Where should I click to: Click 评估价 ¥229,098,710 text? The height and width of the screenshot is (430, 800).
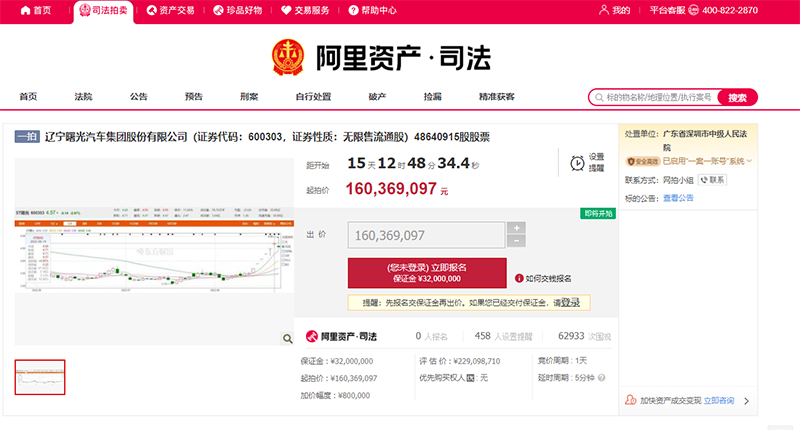click(460, 361)
